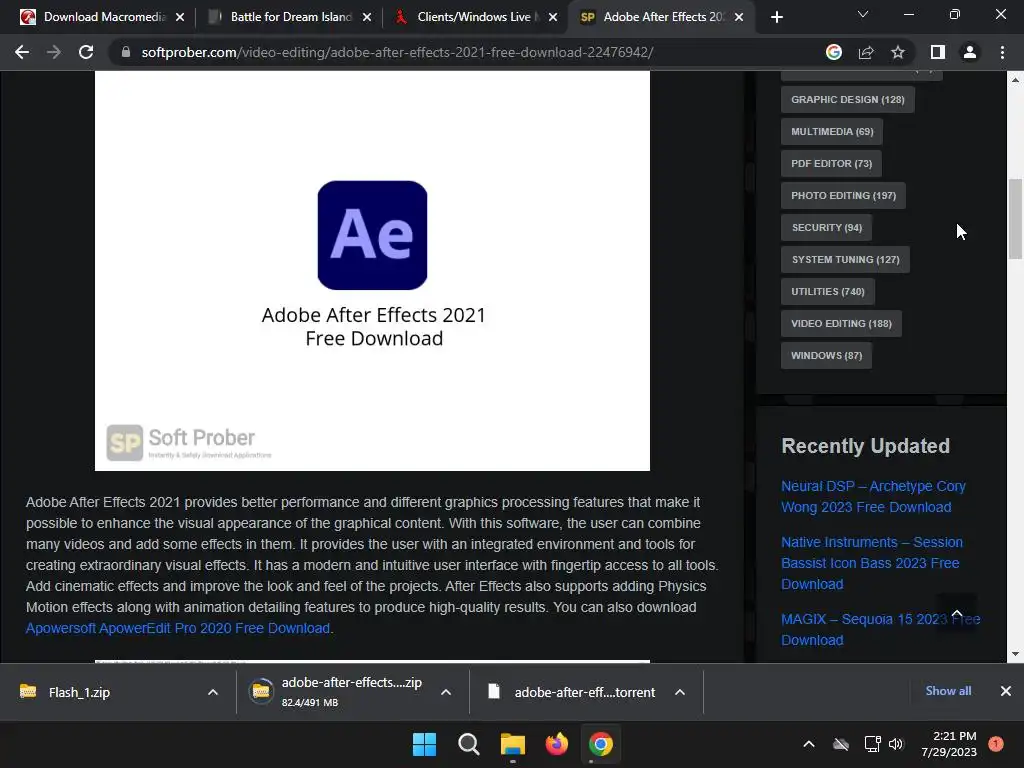Open the Google icon in address bar
The image size is (1024, 768).
coord(833,52)
